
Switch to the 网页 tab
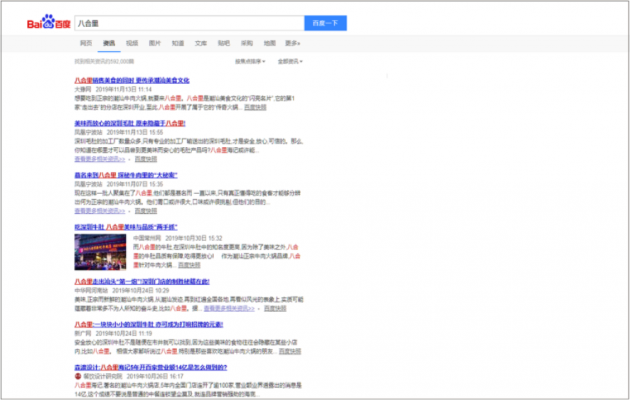tap(86, 44)
